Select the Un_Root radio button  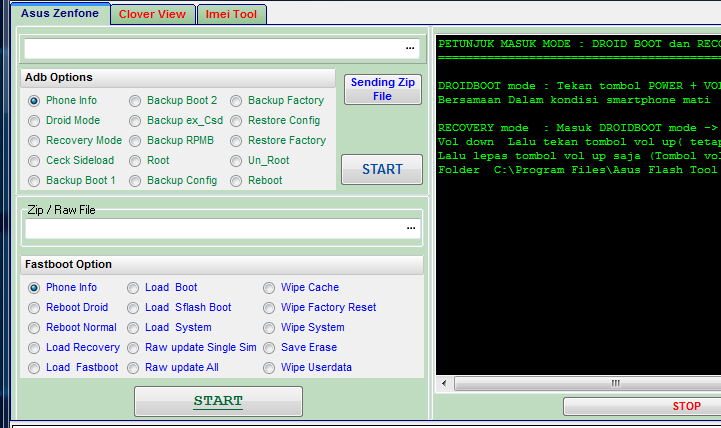tap(236, 161)
